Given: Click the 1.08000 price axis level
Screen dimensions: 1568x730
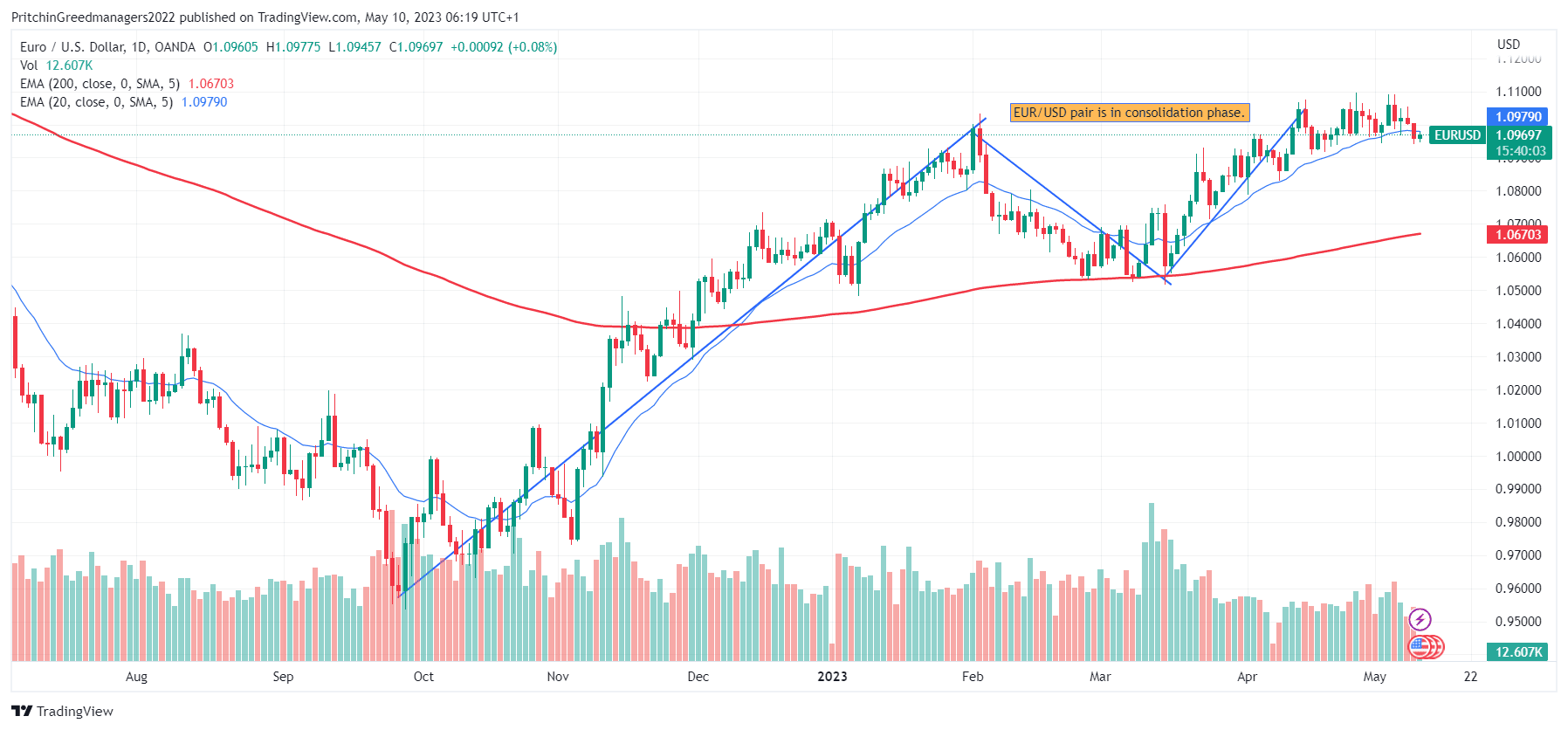Looking at the screenshot, I should click(1518, 191).
